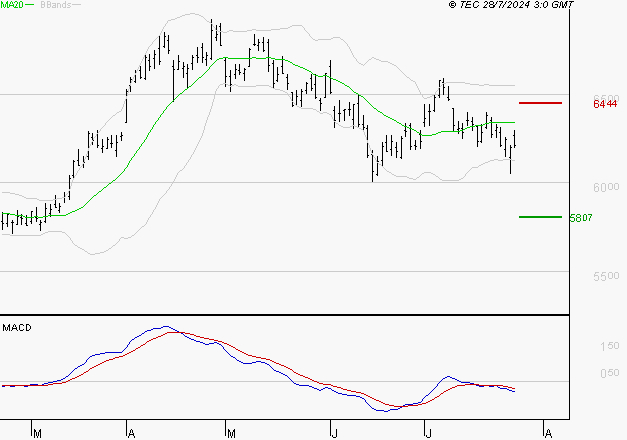Click the red 6444 resistance value
Image resolution: width=627 pixels, height=440 pixels.
tap(605, 104)
